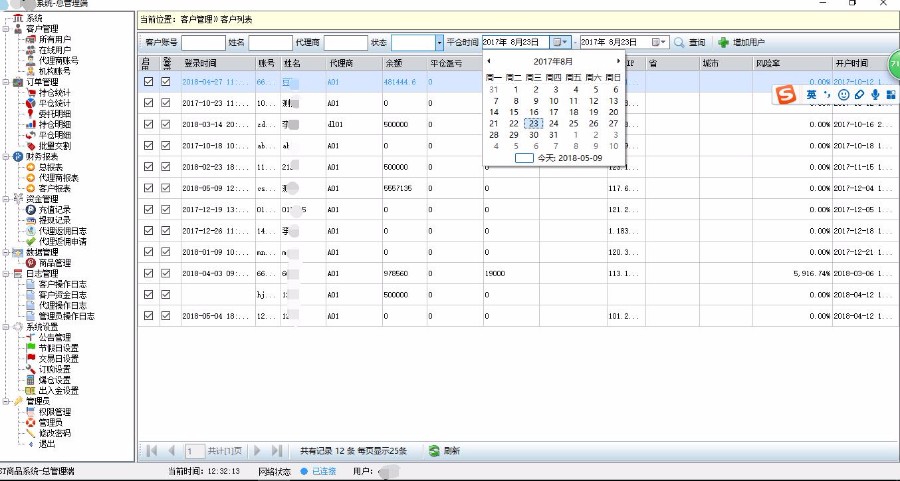Screen dimensions: 900x481
Task: Toggle 启用 checkbox for row 2017-10-23
Action: point(148,103)
